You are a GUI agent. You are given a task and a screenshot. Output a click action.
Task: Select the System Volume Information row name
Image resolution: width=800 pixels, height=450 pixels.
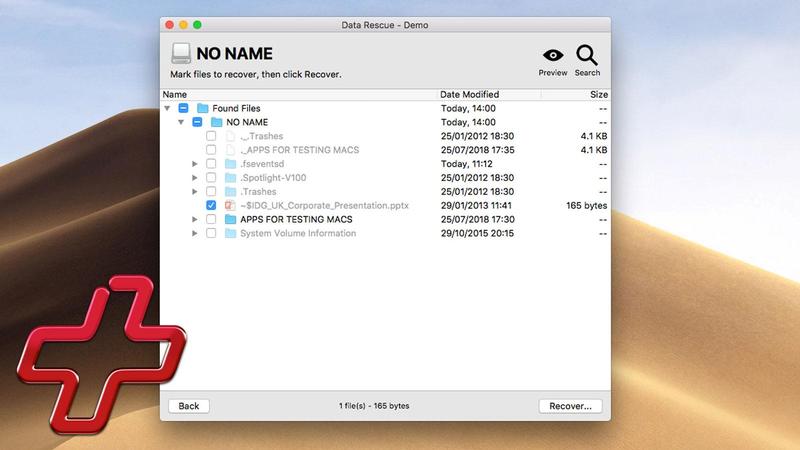[x=298, y=233]
